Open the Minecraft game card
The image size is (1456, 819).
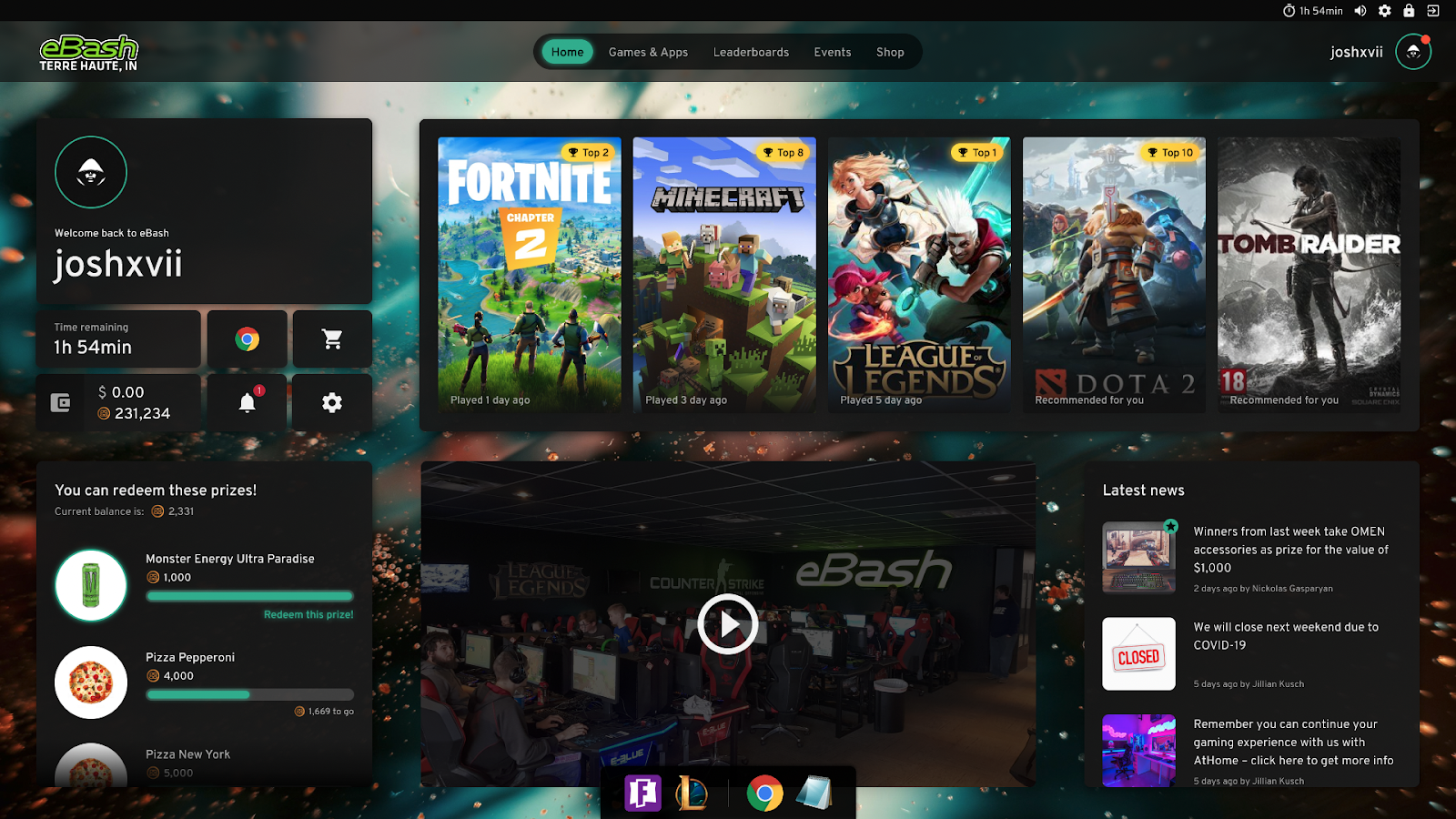(724, 275)
